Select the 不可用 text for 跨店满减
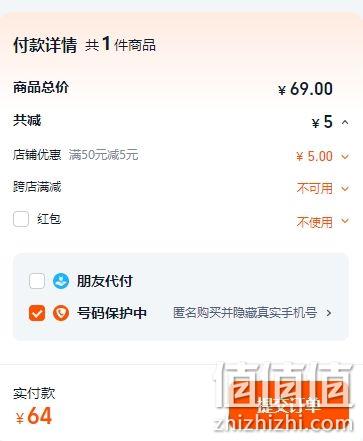The image size is (363, 441). coord(315,189)
